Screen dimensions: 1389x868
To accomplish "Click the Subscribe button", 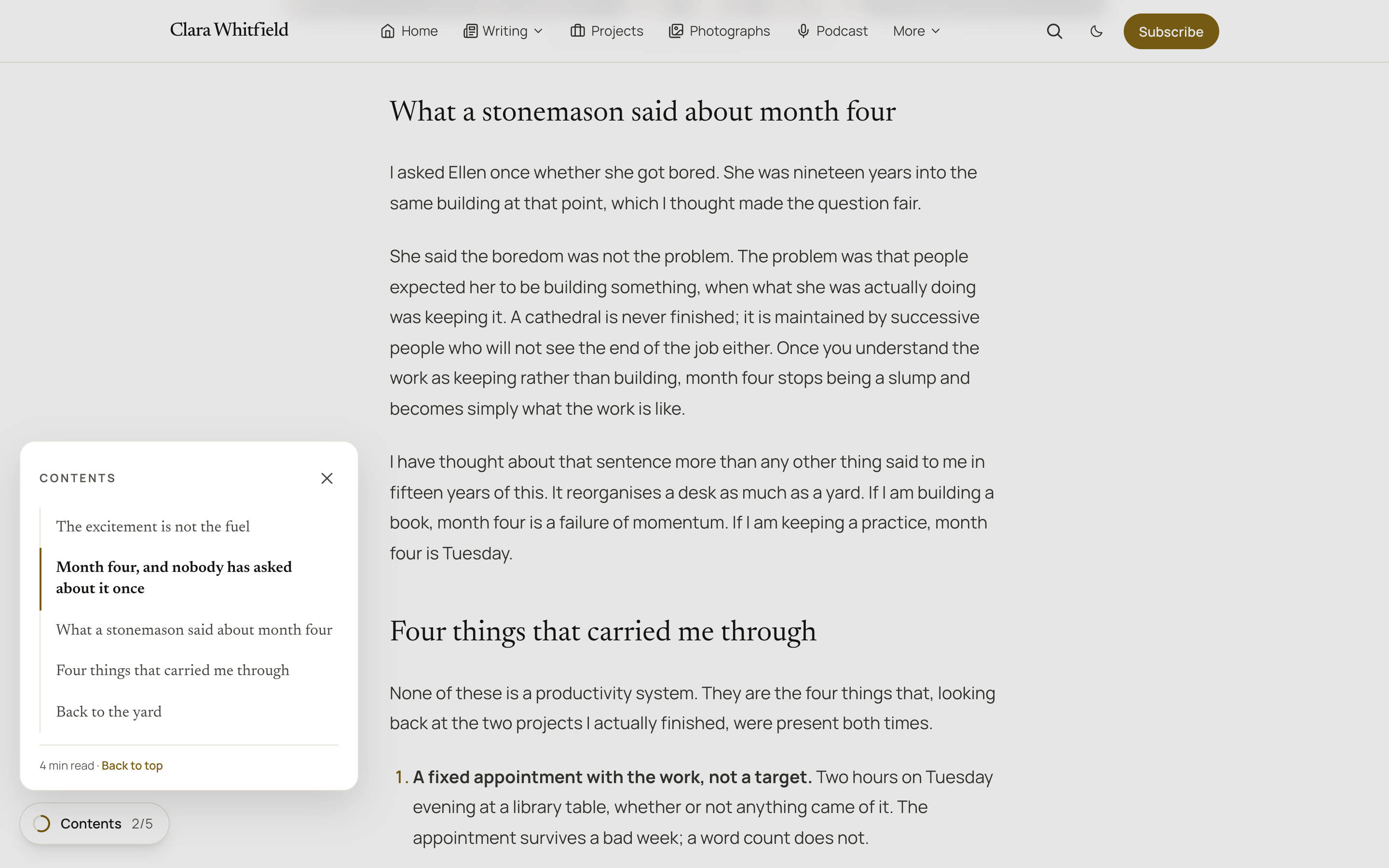I will (1171, 31).
